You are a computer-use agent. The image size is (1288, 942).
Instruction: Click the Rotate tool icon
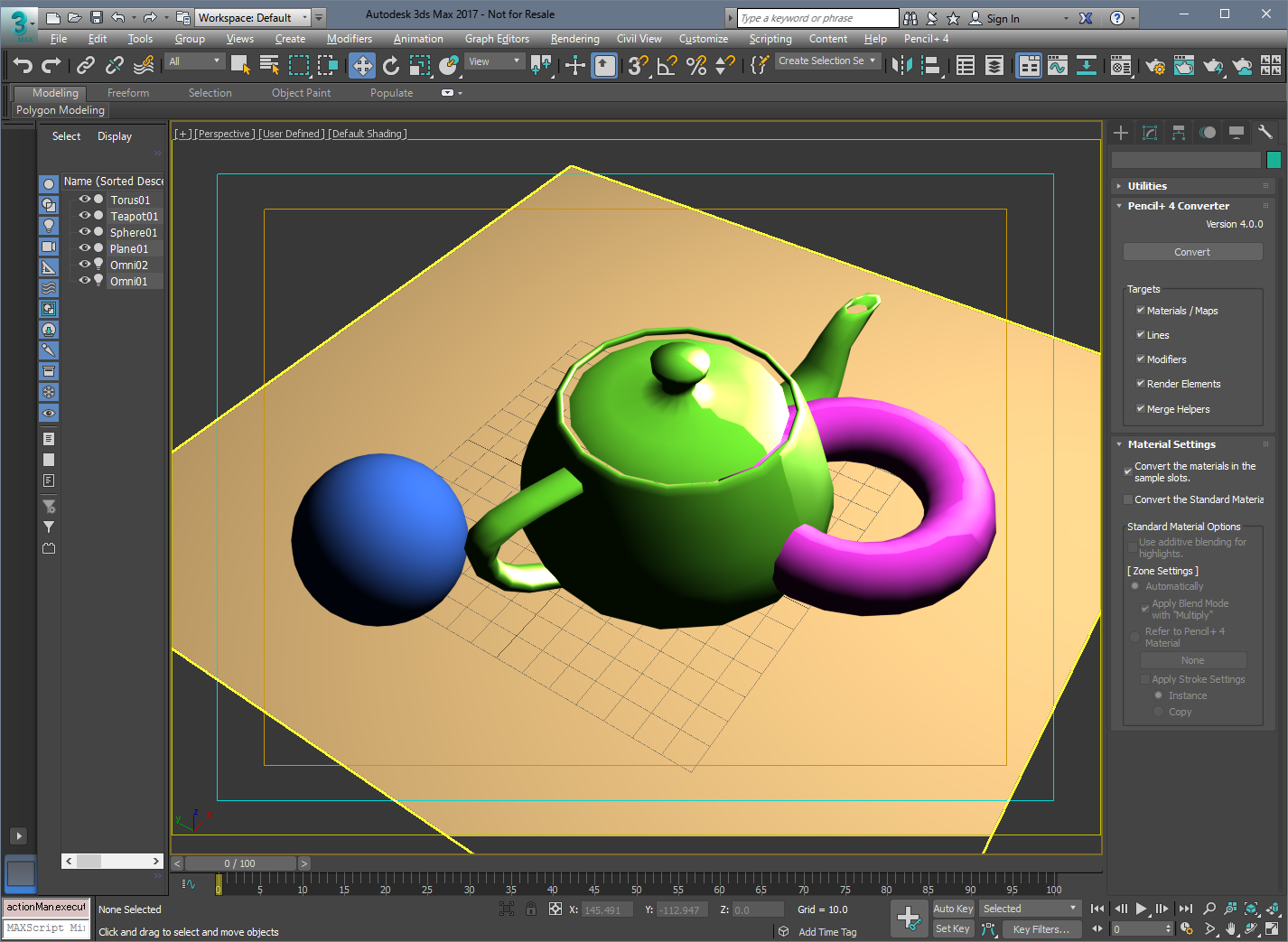coord(390,65)
